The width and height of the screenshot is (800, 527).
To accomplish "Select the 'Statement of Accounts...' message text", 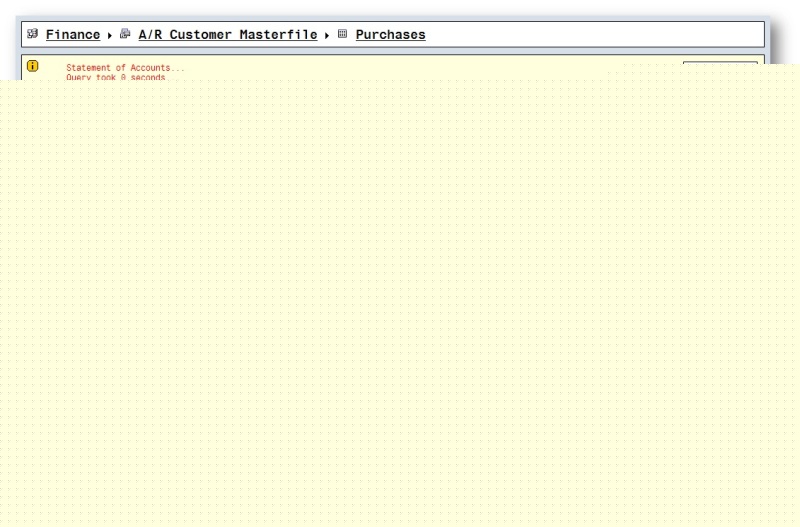I will 125,68.
